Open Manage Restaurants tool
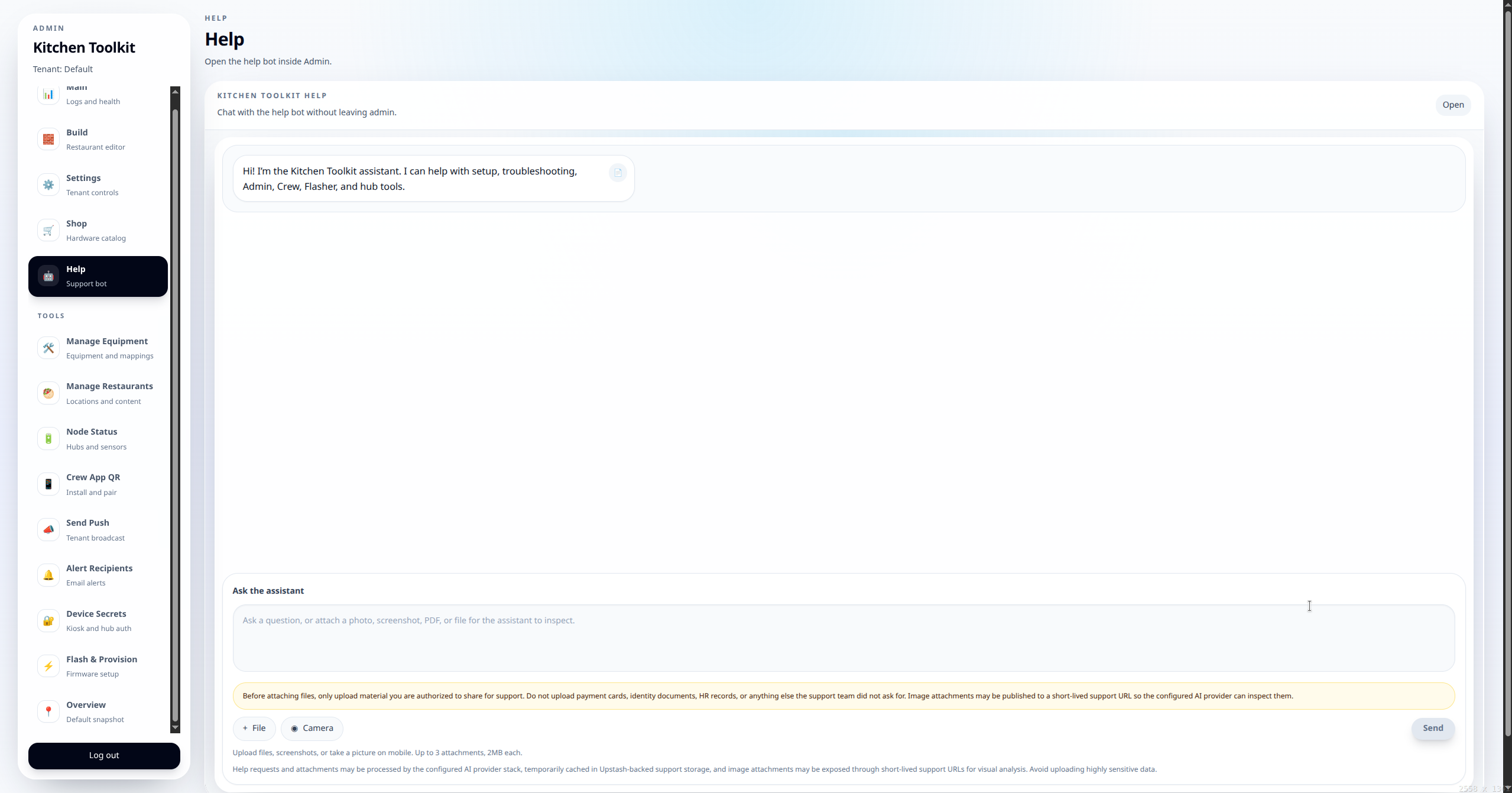This screenshot has height=793, width=1512. pos(98,393)
